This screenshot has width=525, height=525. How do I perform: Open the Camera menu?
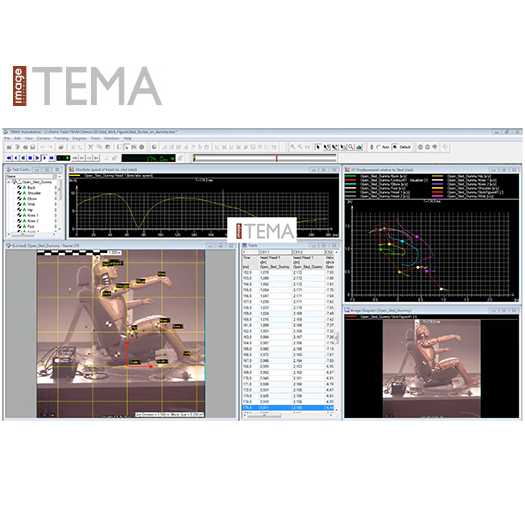(x=43, y=138)
